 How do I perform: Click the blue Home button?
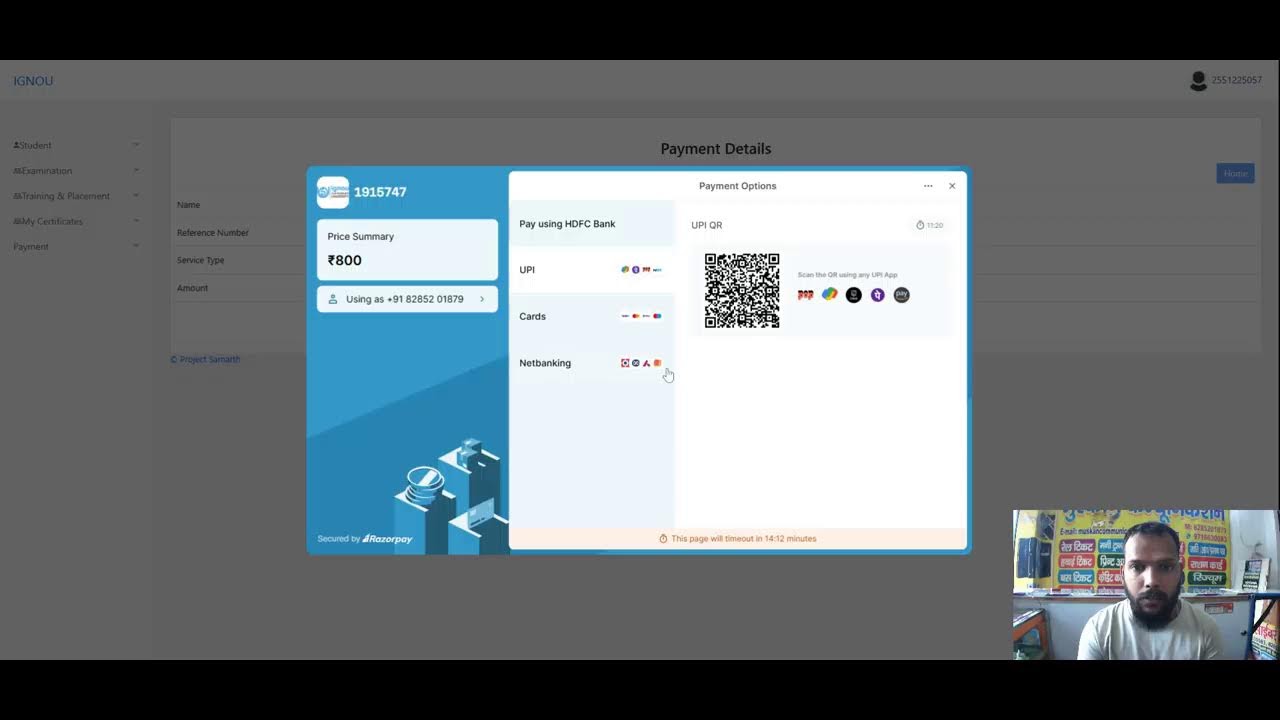click(1235, 174)
